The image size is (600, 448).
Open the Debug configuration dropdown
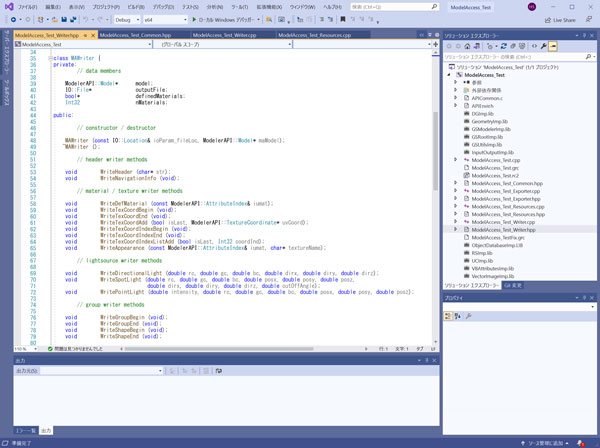pos(126,19)
